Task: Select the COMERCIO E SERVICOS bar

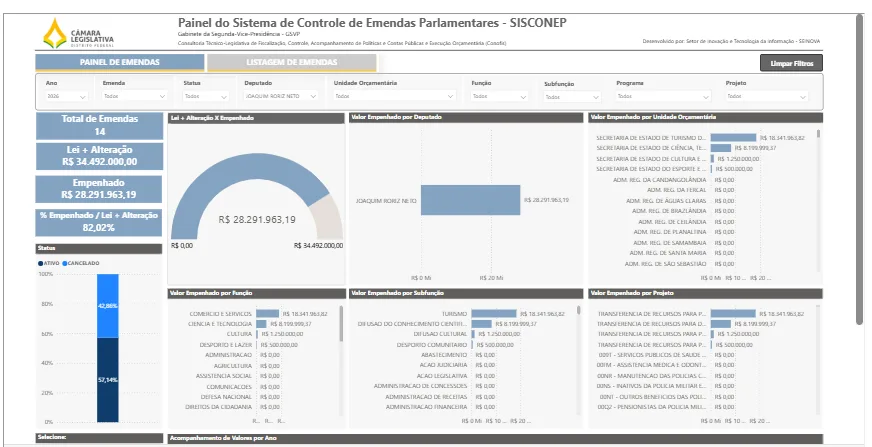Action: tap(267, 314)
